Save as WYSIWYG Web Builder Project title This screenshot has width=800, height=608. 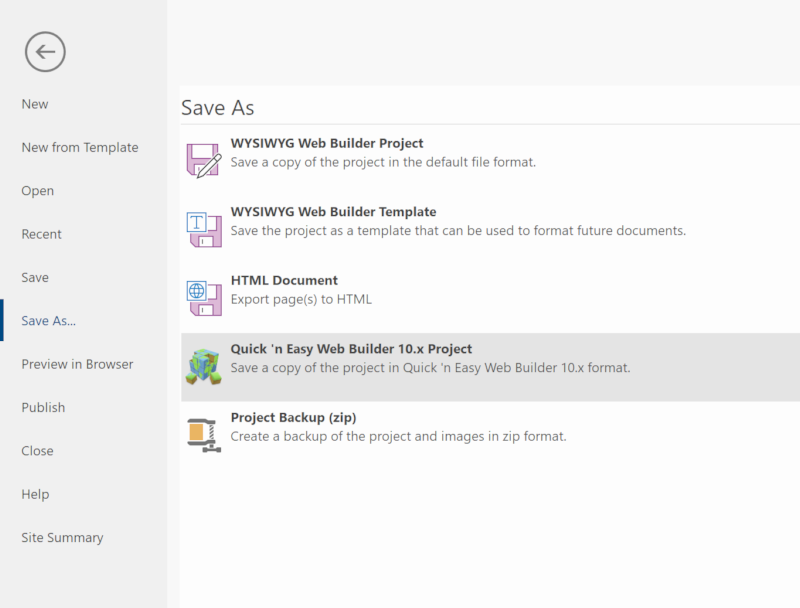point(327,143)
